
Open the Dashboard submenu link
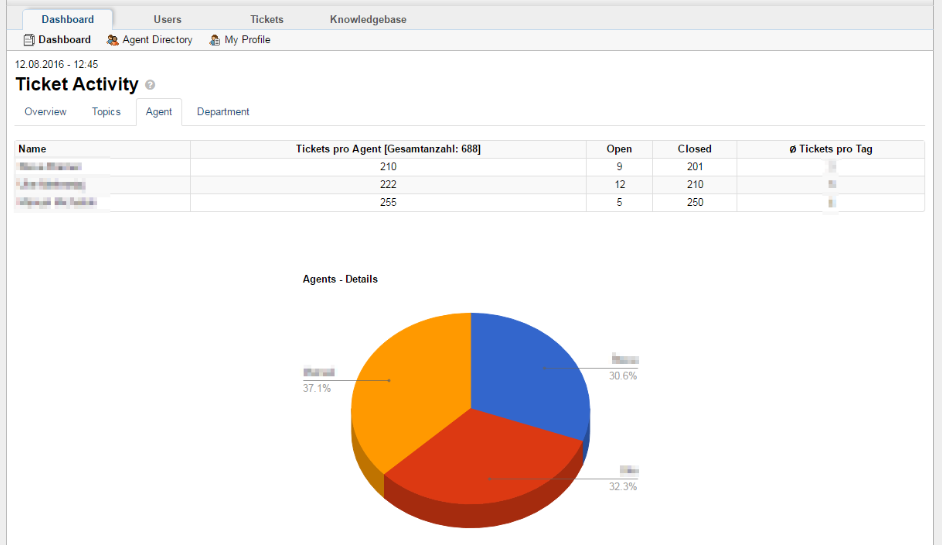pyautogui.click(x=64, y=40)
